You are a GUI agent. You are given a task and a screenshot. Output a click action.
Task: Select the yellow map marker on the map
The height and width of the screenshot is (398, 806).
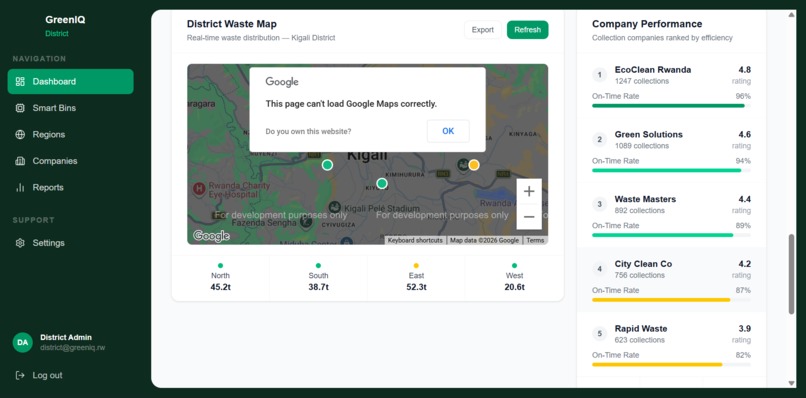tap(474, 165)
